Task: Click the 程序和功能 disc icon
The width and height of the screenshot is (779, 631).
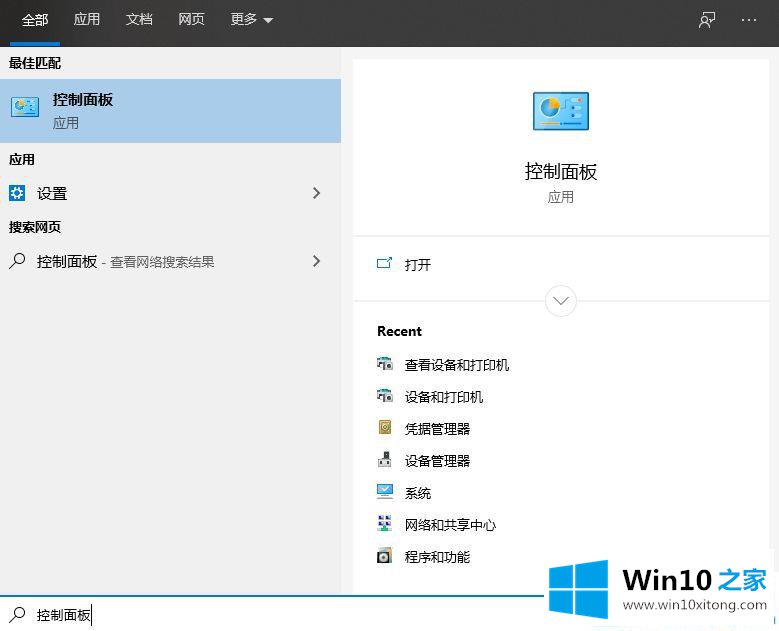Action: click(x=385, y=555)
